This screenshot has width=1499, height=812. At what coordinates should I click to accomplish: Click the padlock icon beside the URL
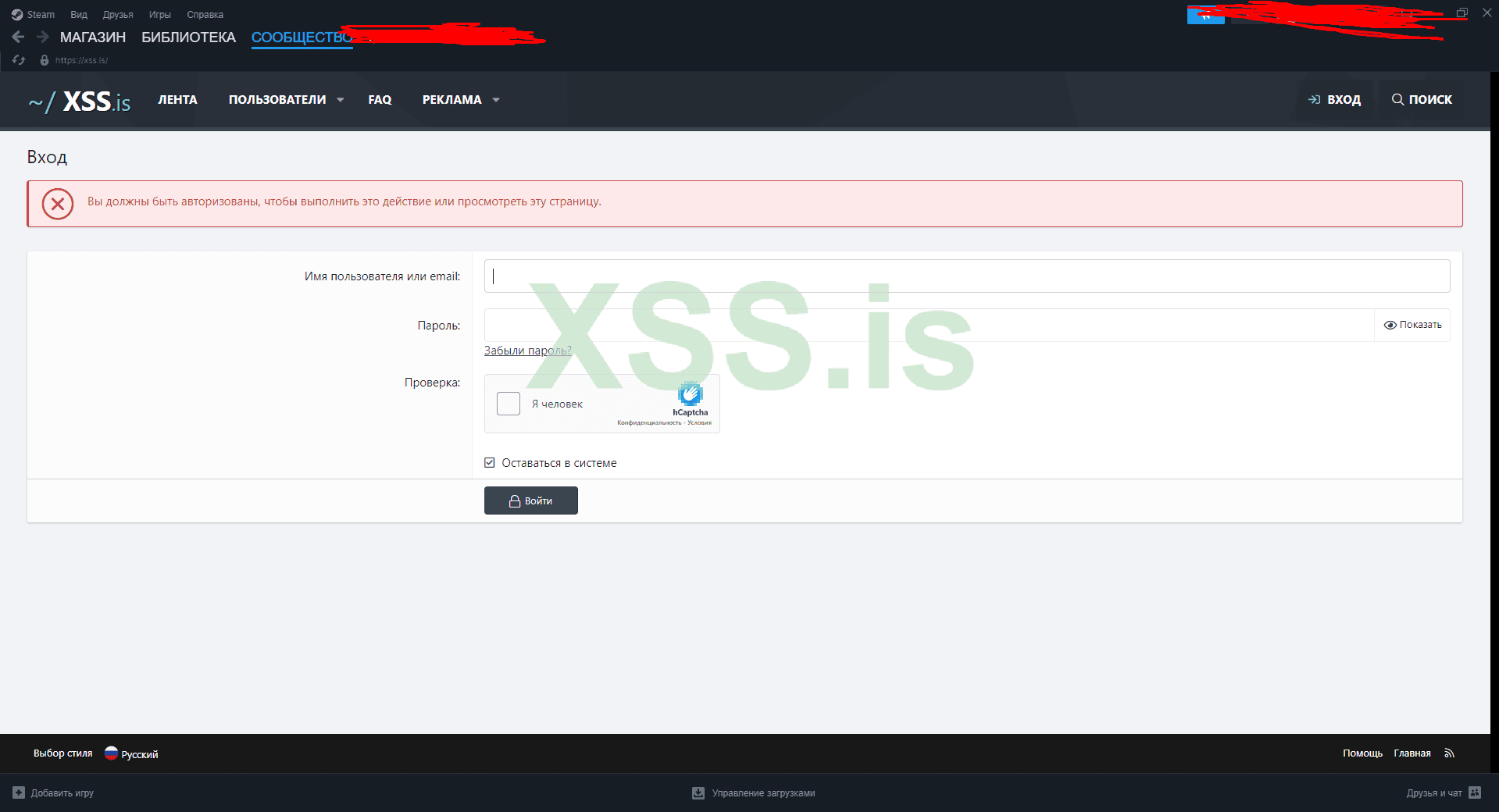(45, 60)
